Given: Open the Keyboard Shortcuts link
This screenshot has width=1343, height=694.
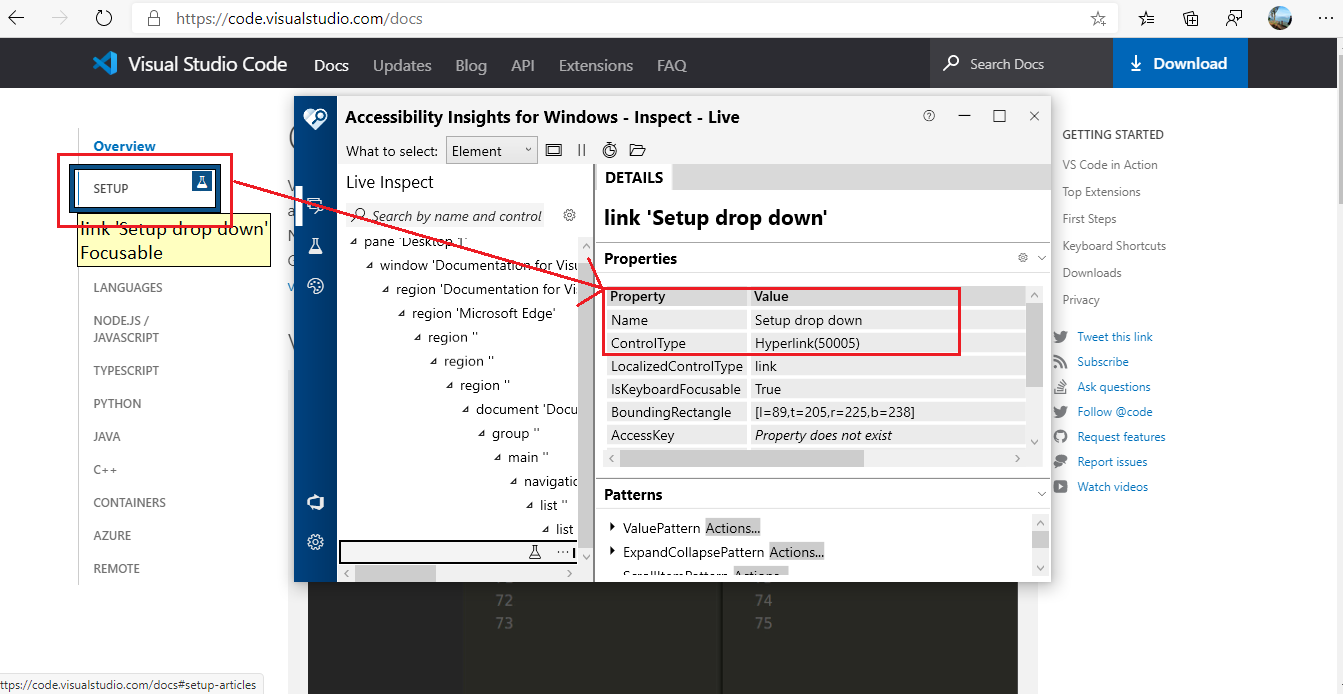Looking at the screenshot, I should pos(1114,245).
